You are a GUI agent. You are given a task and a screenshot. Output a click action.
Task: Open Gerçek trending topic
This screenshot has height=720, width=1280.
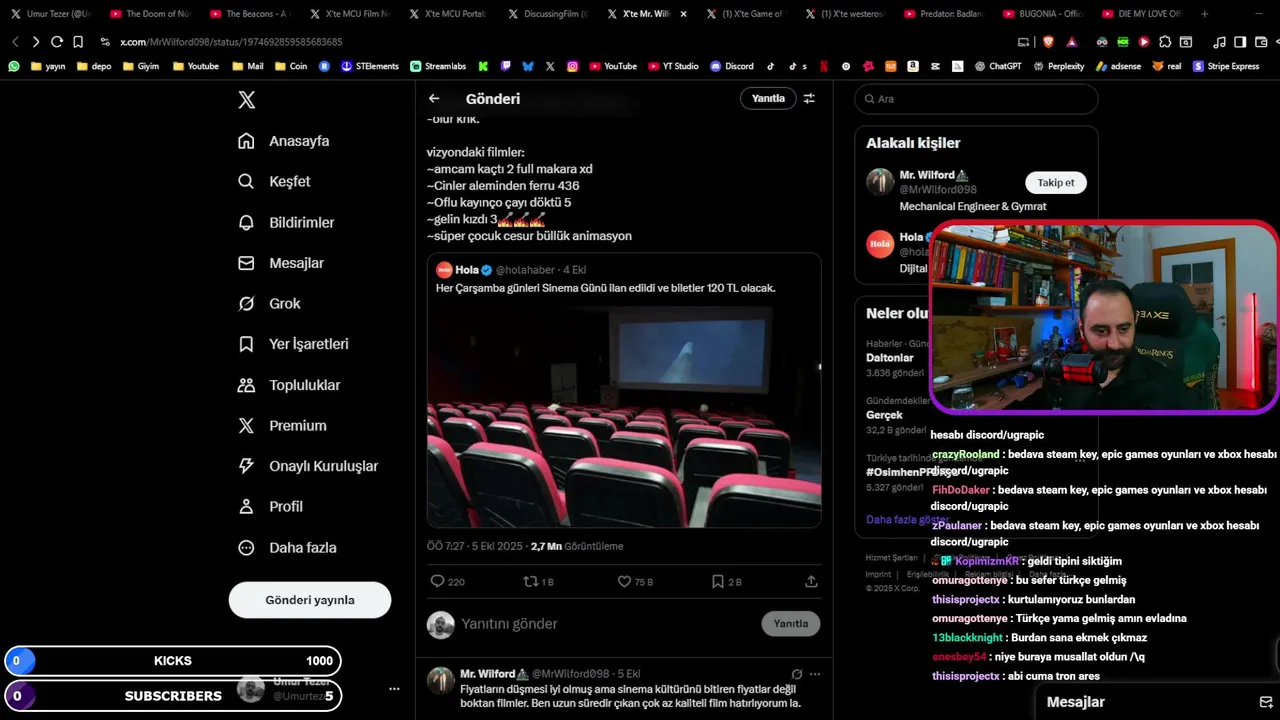coord(884,415)
